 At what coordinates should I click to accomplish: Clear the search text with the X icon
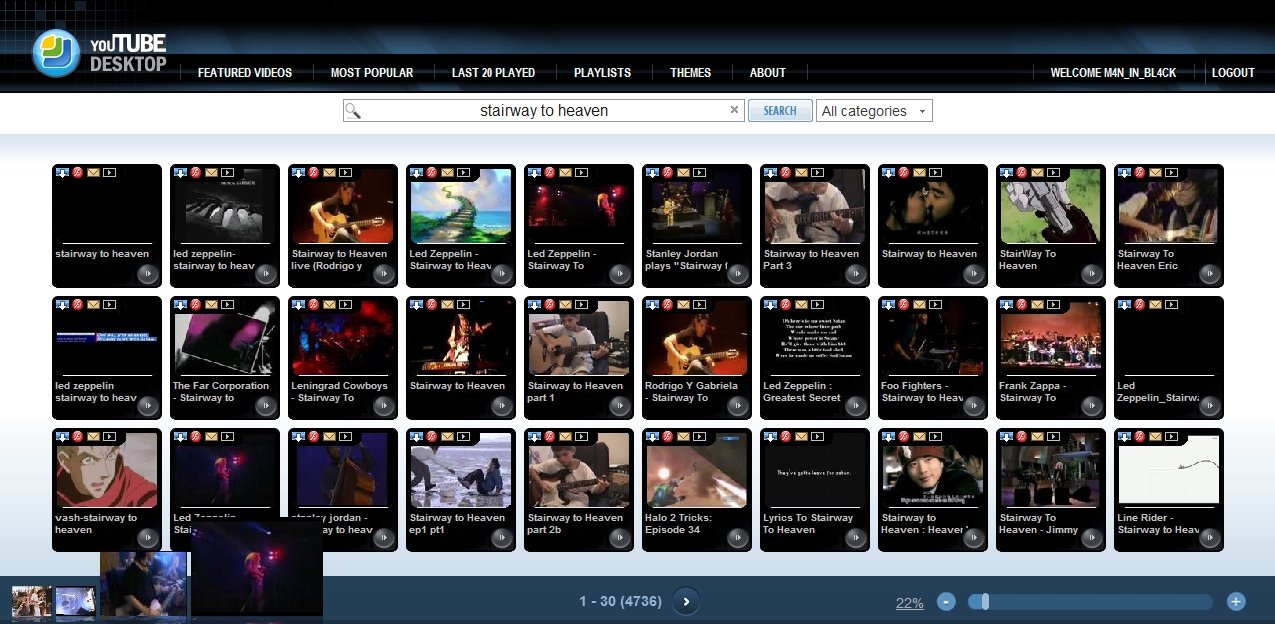734,110
